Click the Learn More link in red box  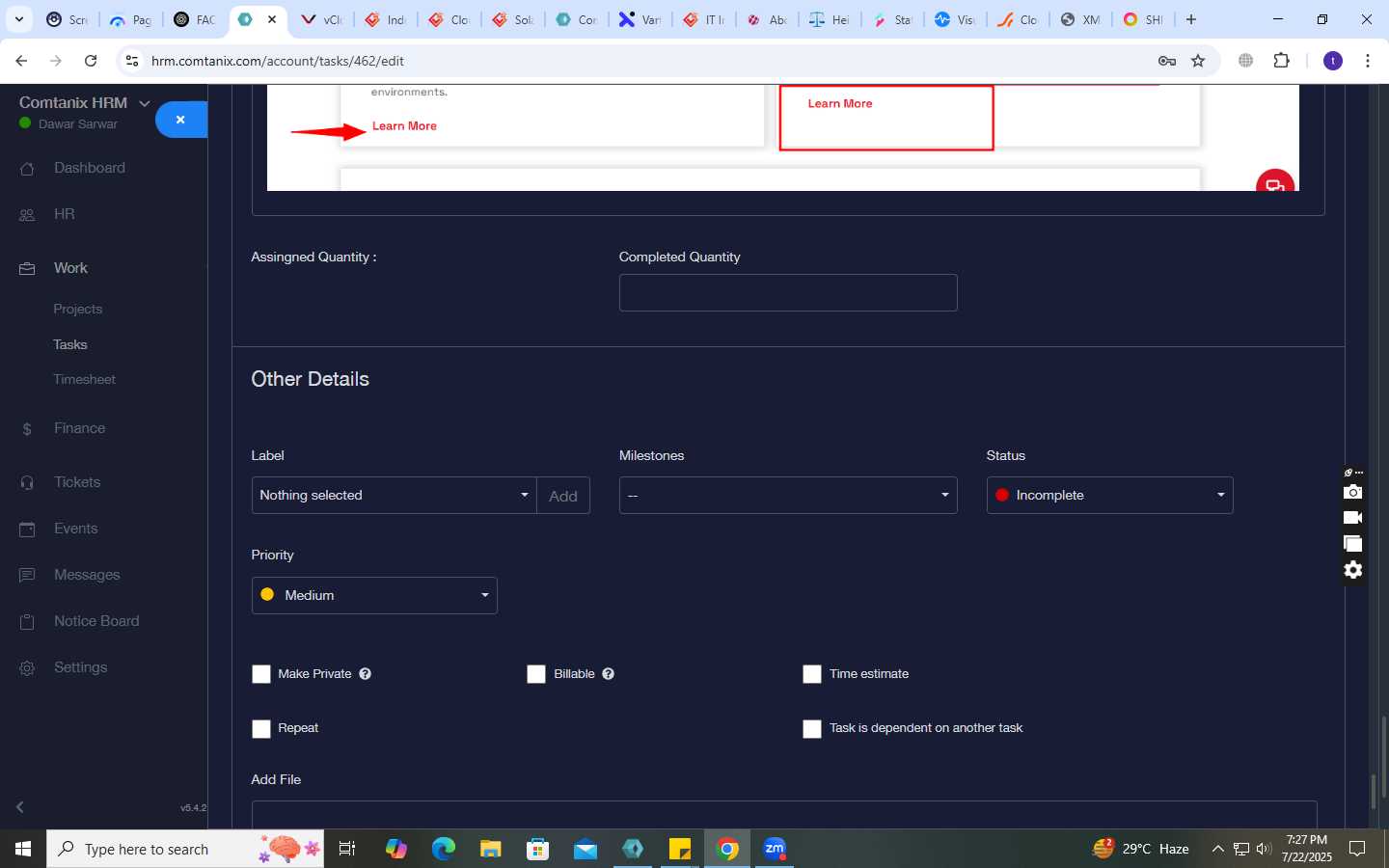[840, 103]
